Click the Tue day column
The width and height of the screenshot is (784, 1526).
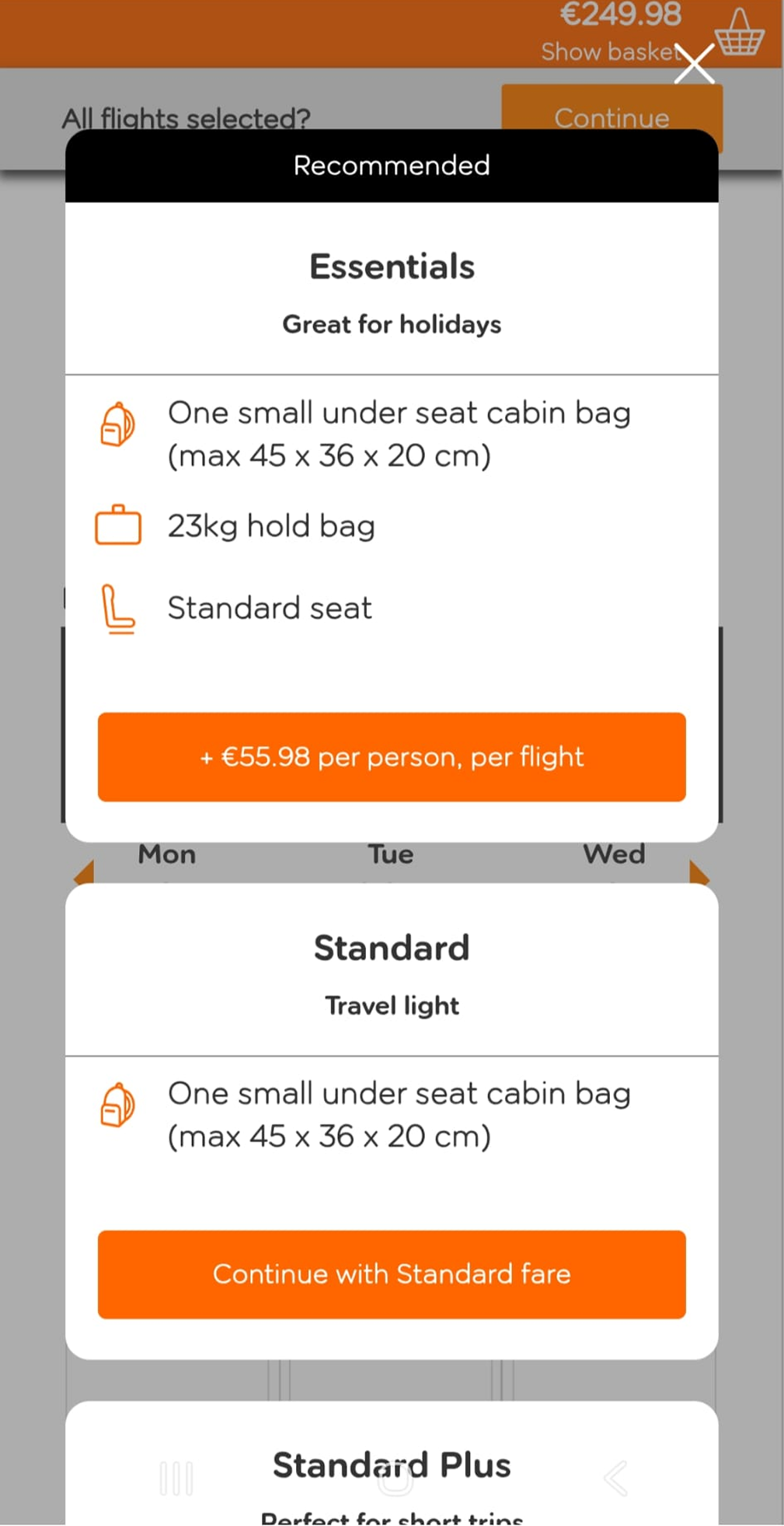pos(391,854)
